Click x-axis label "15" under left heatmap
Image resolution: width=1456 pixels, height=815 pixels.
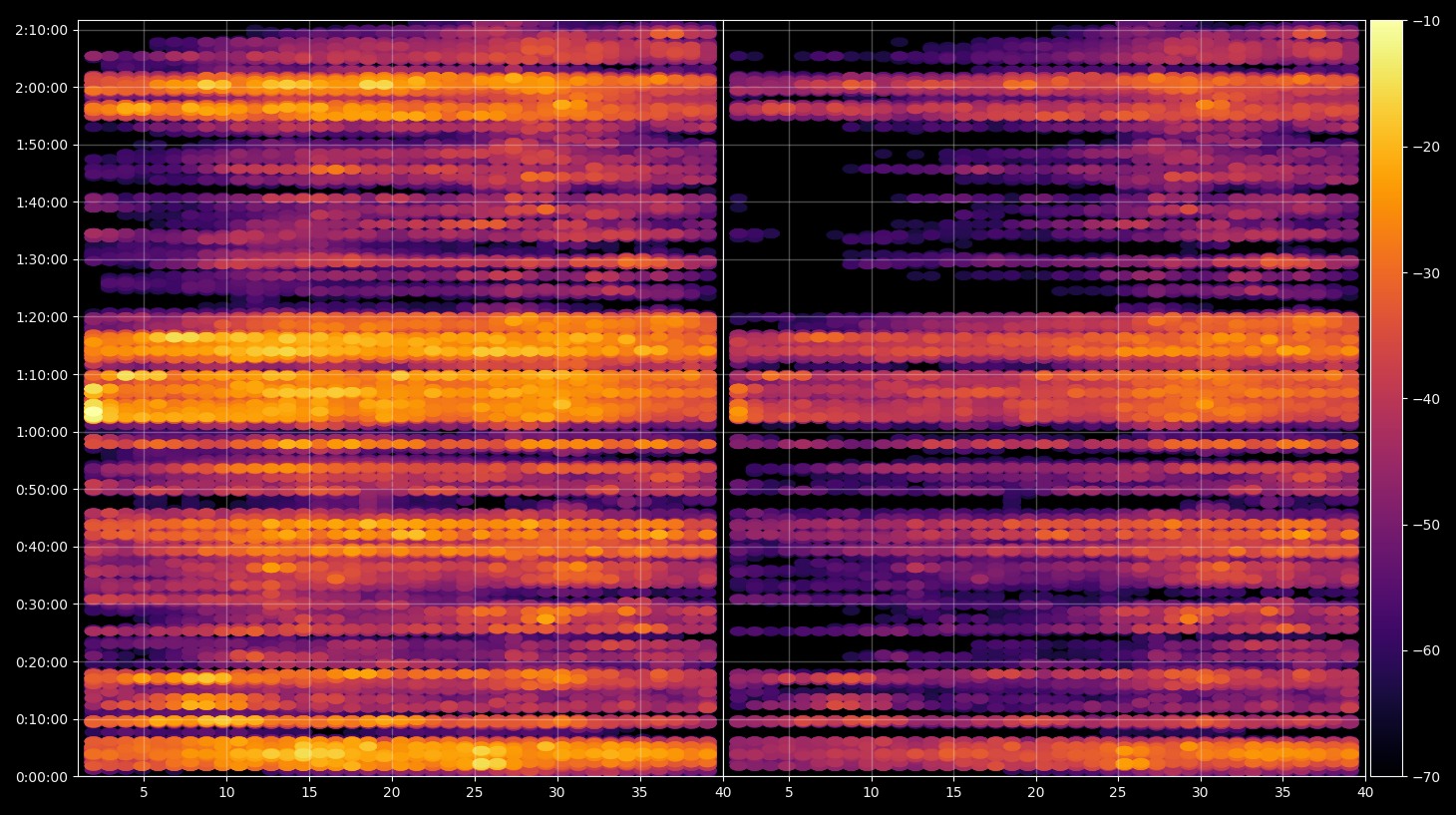coord(309,793)
